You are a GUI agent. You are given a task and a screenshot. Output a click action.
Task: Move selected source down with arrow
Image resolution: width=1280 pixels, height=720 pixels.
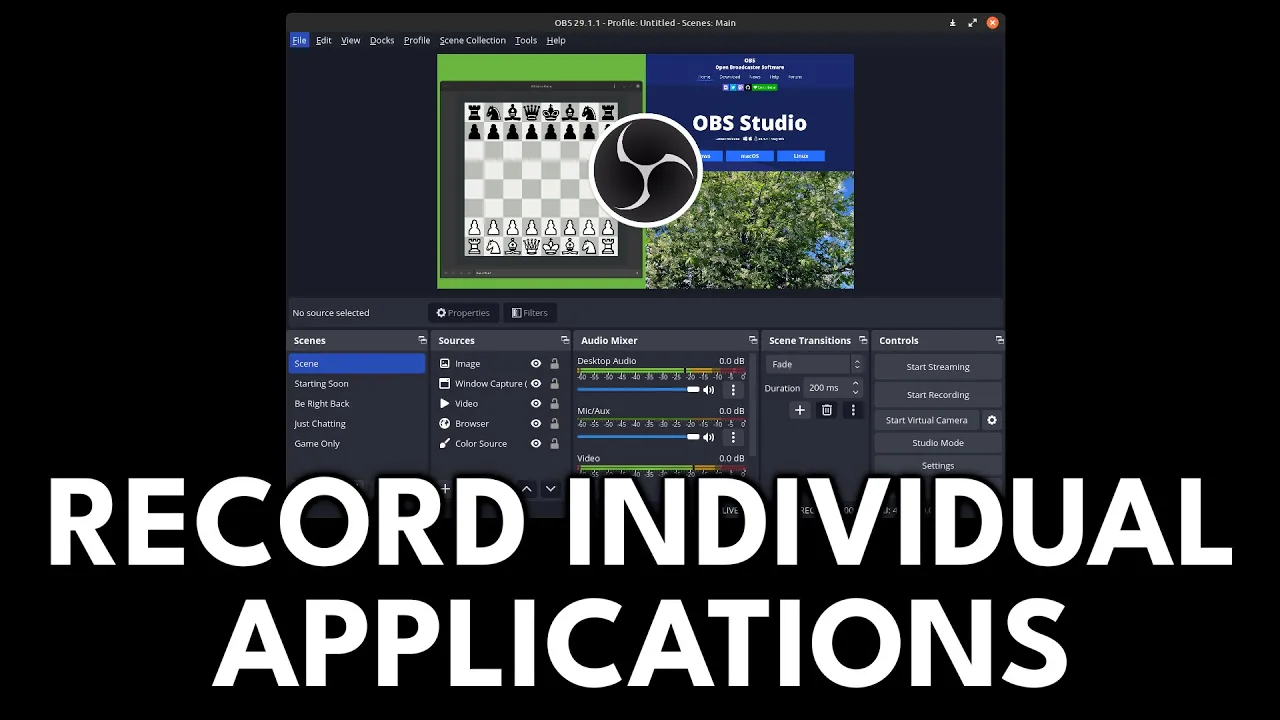(550, 489)
